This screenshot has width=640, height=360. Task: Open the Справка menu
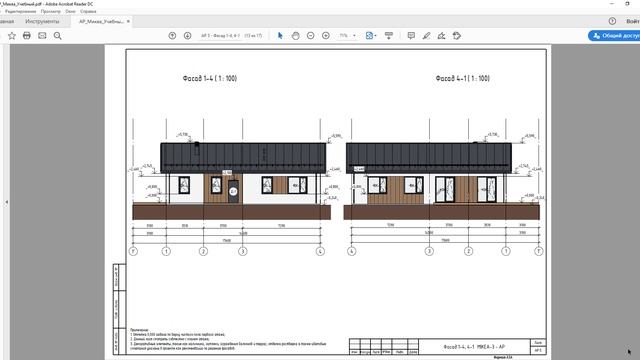coord(88,11)
